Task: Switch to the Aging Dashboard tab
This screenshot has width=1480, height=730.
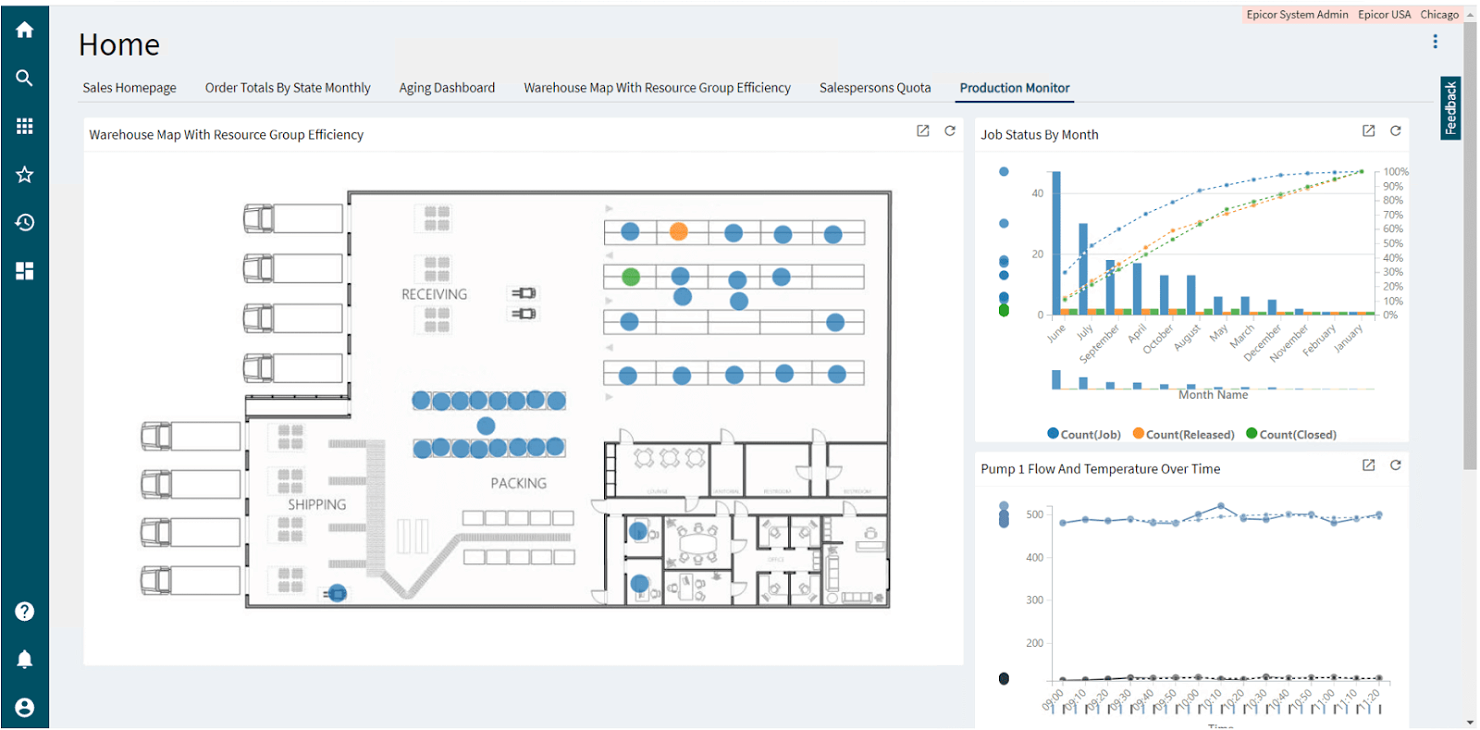Action: [447, 88]
